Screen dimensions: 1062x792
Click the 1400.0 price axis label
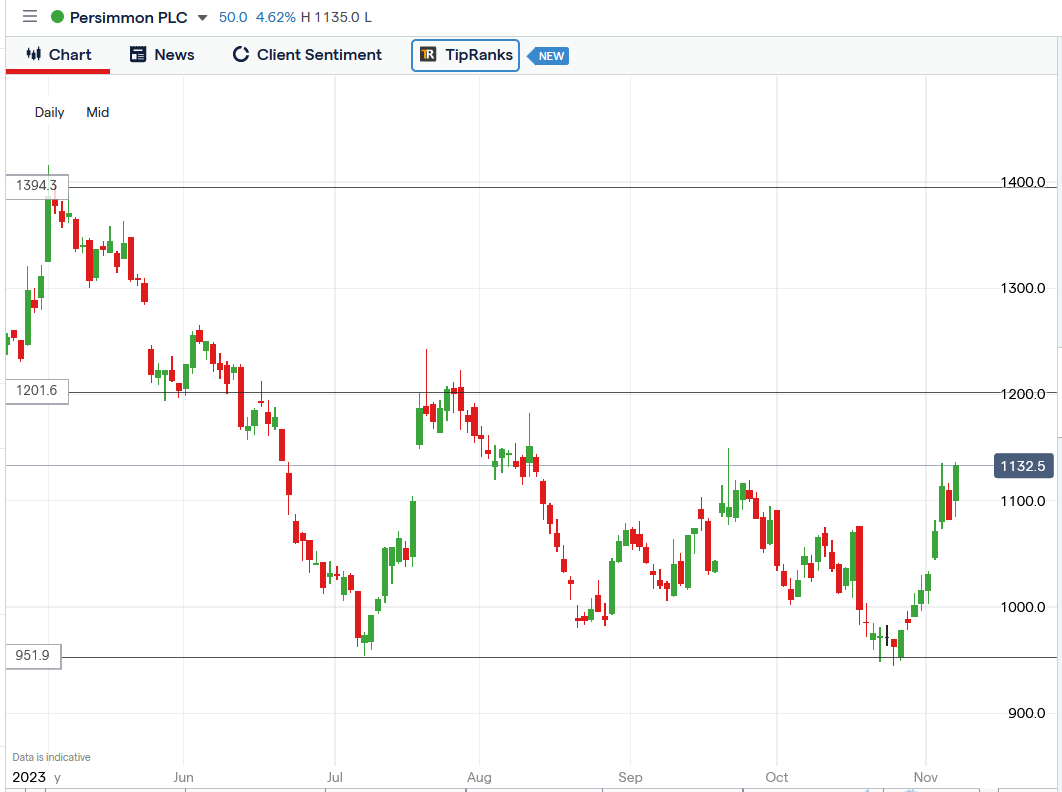[1023, 182]
